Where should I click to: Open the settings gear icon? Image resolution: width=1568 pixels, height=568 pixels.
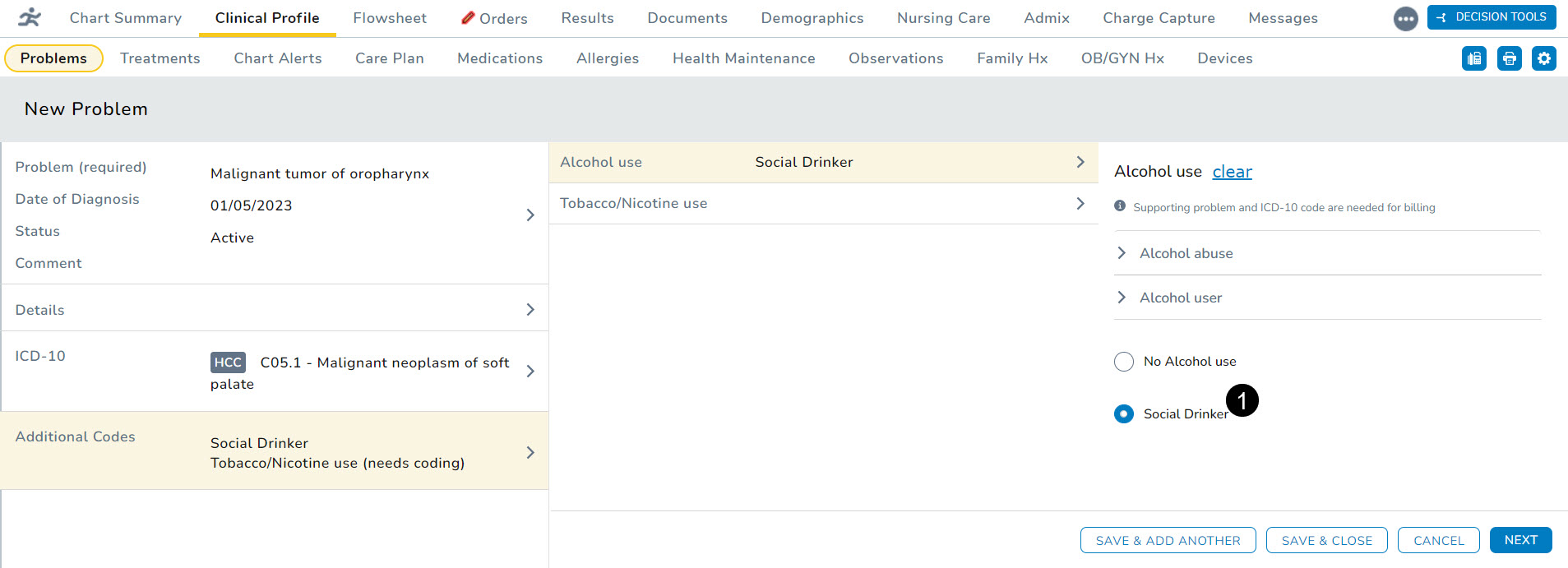[1543, 58]
